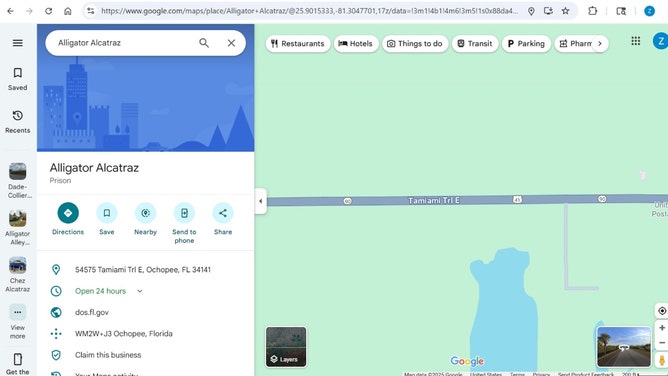This screenshot has height=376, width=668.
Task: Show more category chips with arrow
Action: [x=600, y=43]
